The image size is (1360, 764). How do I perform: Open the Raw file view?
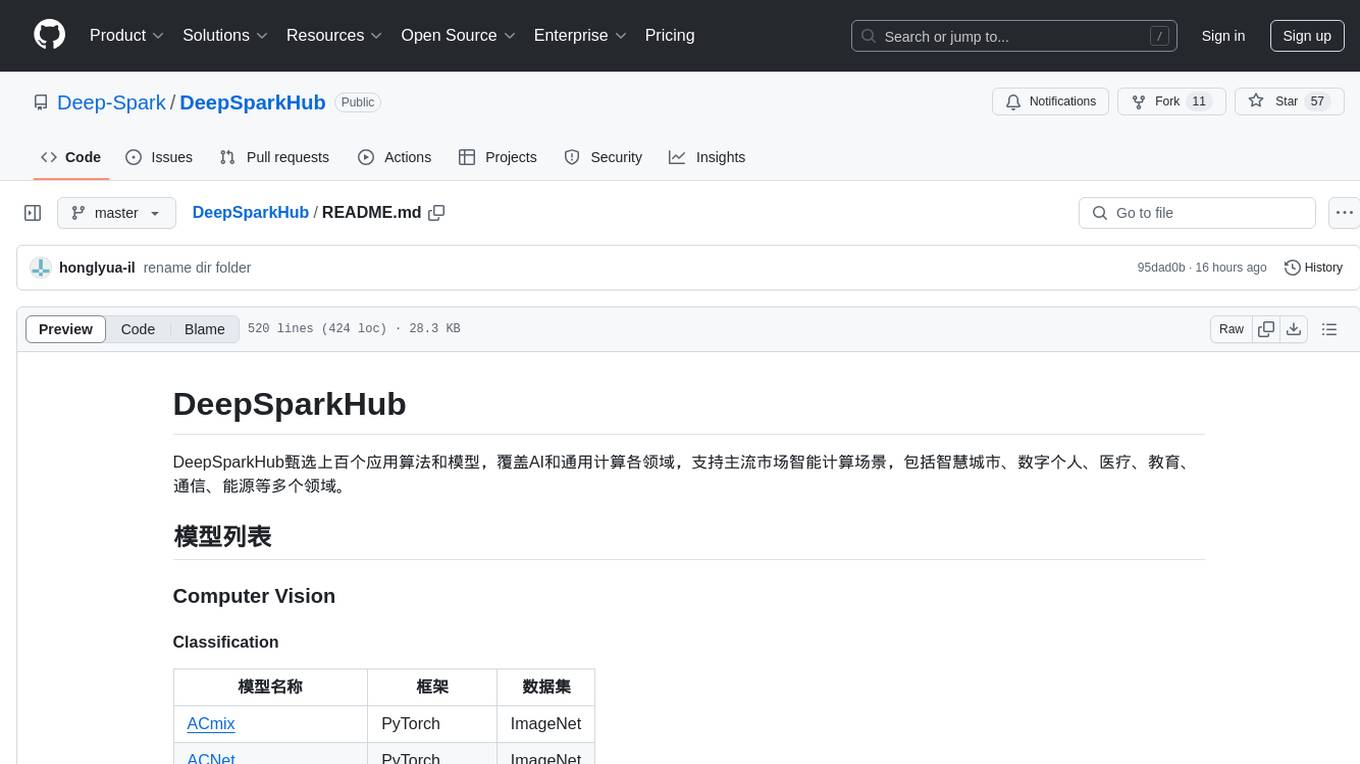(1231, 329)
